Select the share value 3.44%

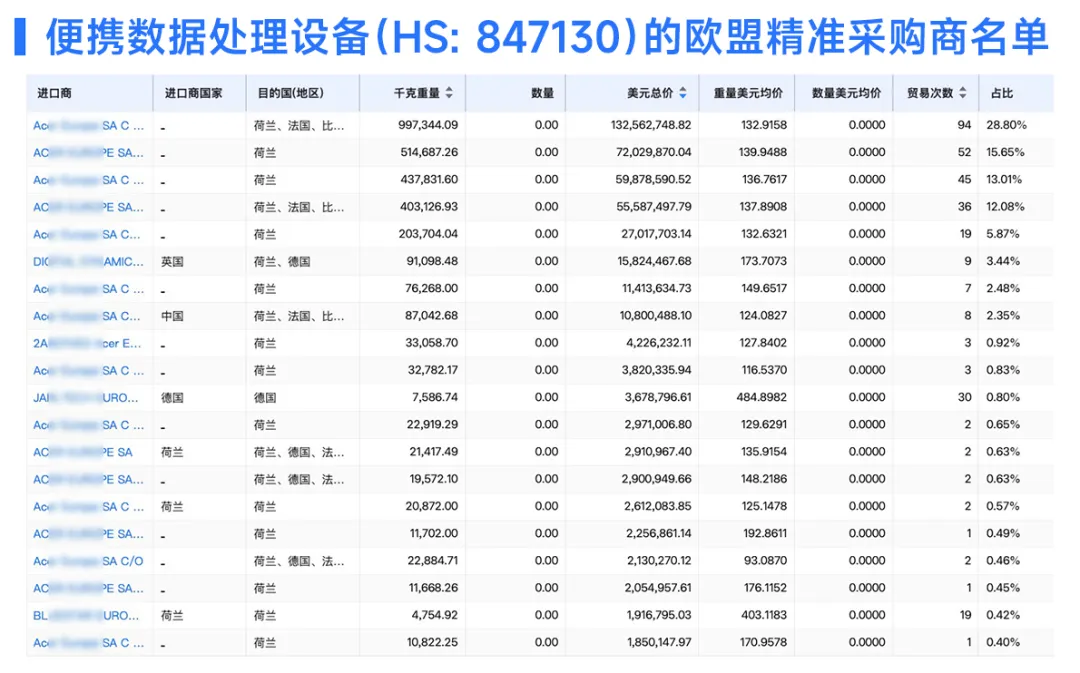[1003, 261]
